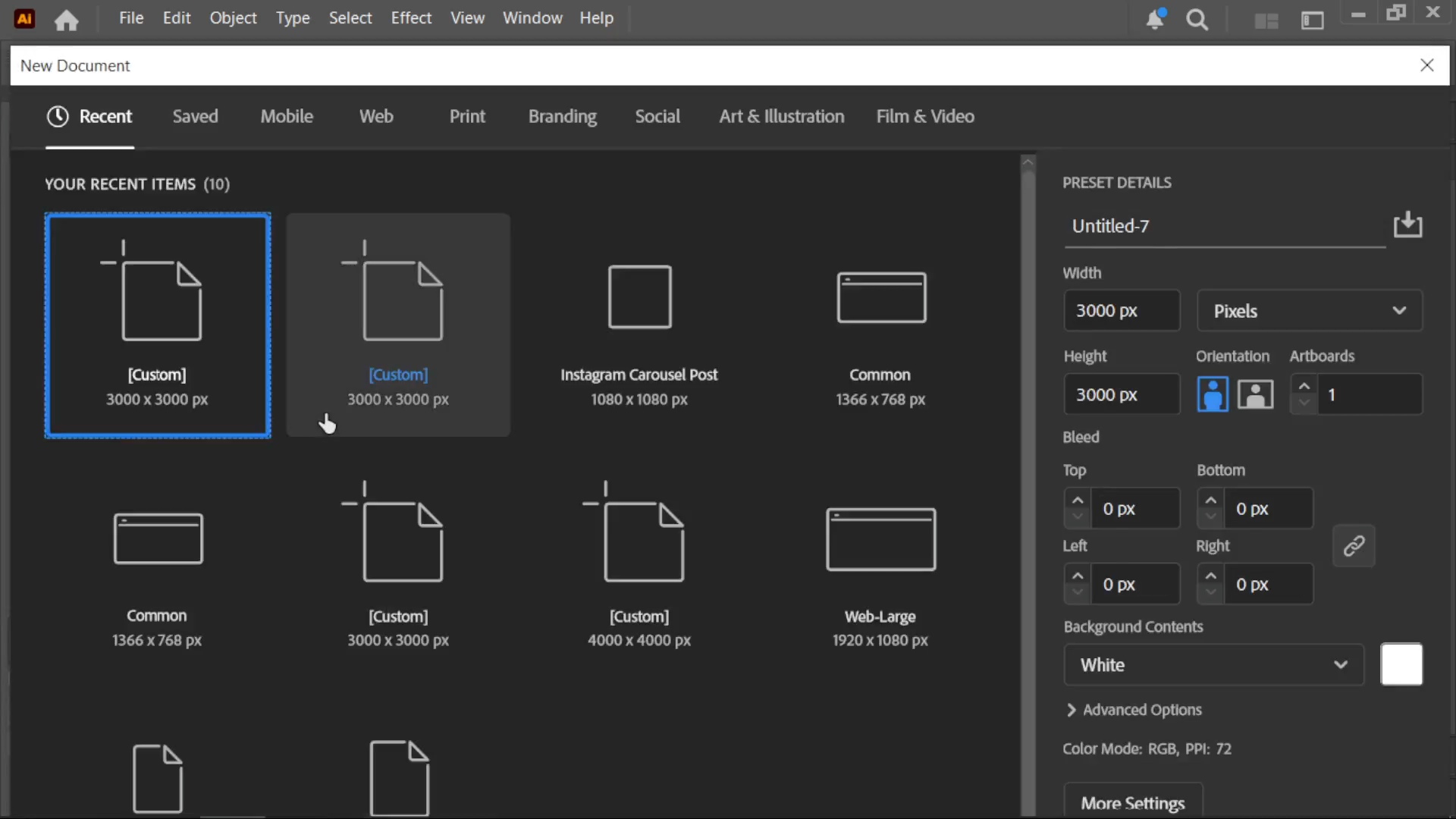The width and height of the screenshot is (1456, 819).
Task: Select the Common preset in the second row
Action: coord(157,565)
